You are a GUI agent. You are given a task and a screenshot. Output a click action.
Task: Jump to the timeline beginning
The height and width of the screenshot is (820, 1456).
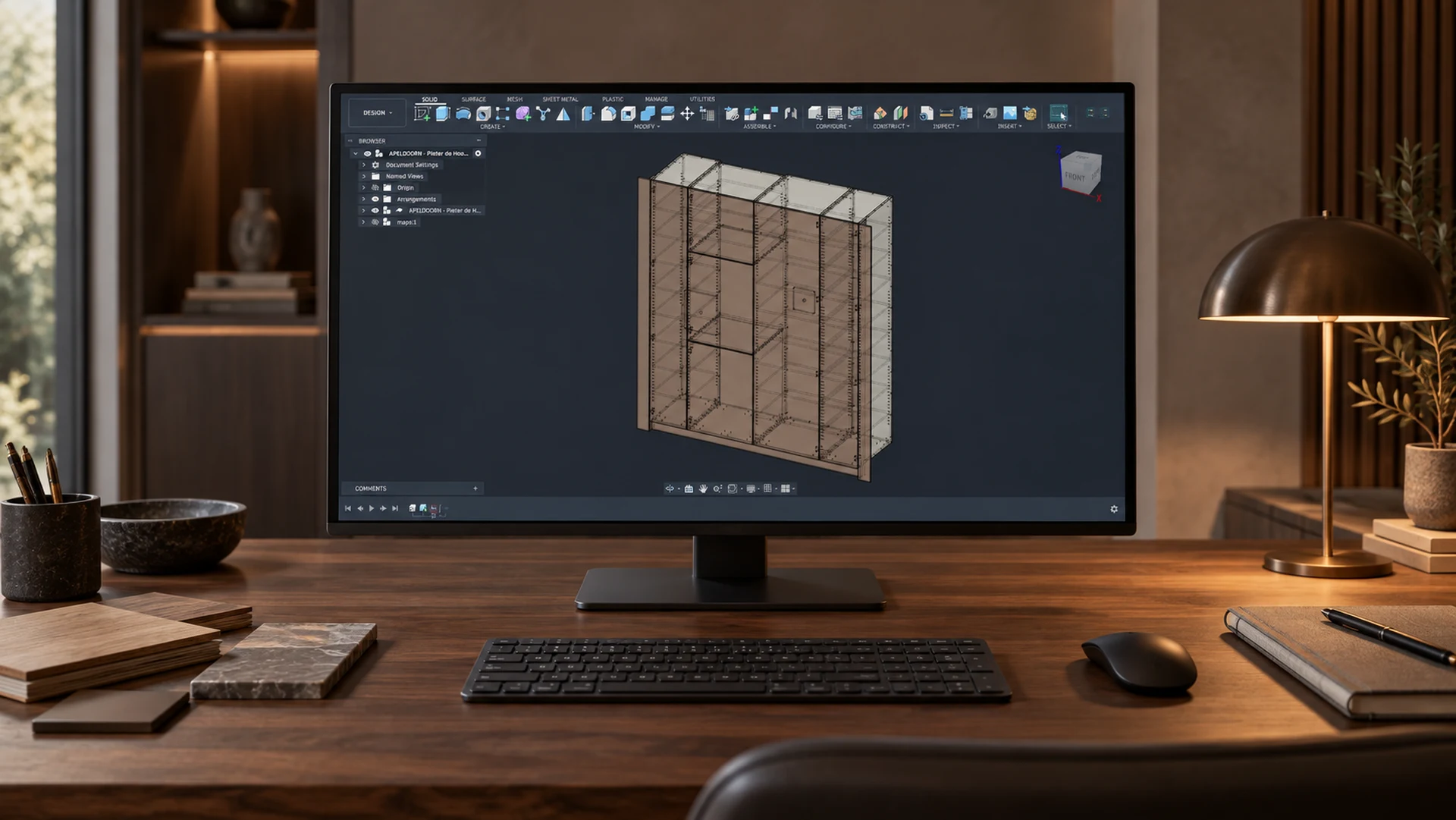348,509
